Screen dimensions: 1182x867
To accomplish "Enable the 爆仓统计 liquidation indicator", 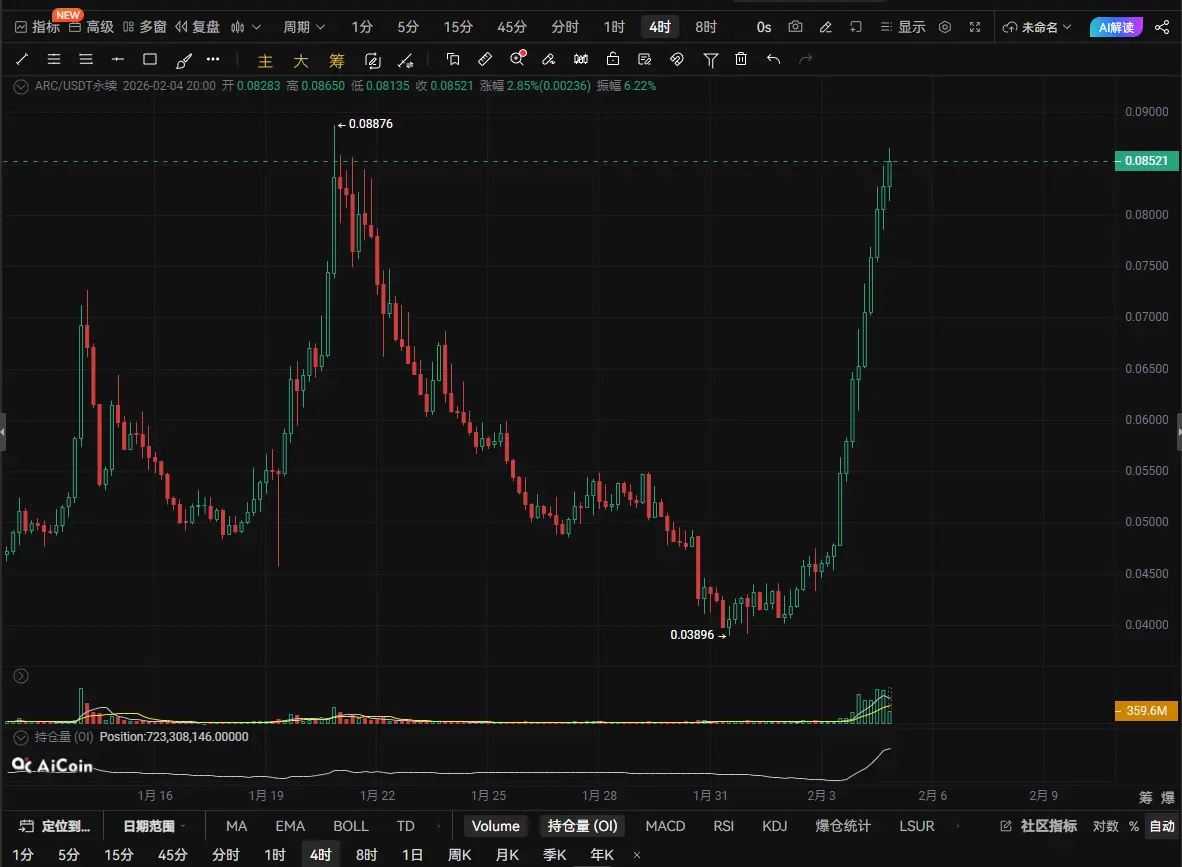I will click(843, 826).
